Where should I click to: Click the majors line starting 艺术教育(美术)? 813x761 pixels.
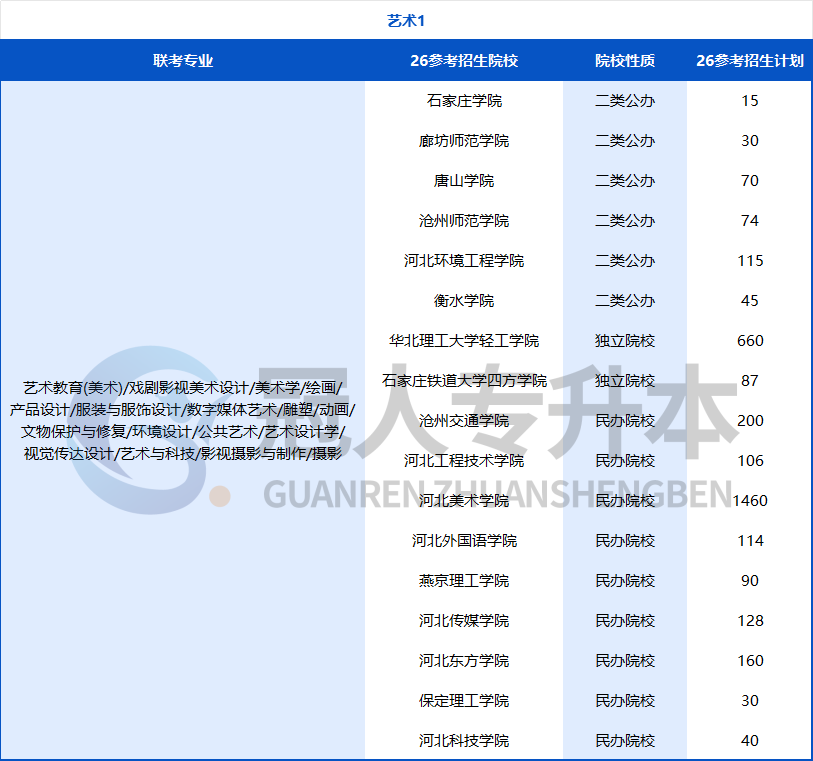click(x=183, y=388)
